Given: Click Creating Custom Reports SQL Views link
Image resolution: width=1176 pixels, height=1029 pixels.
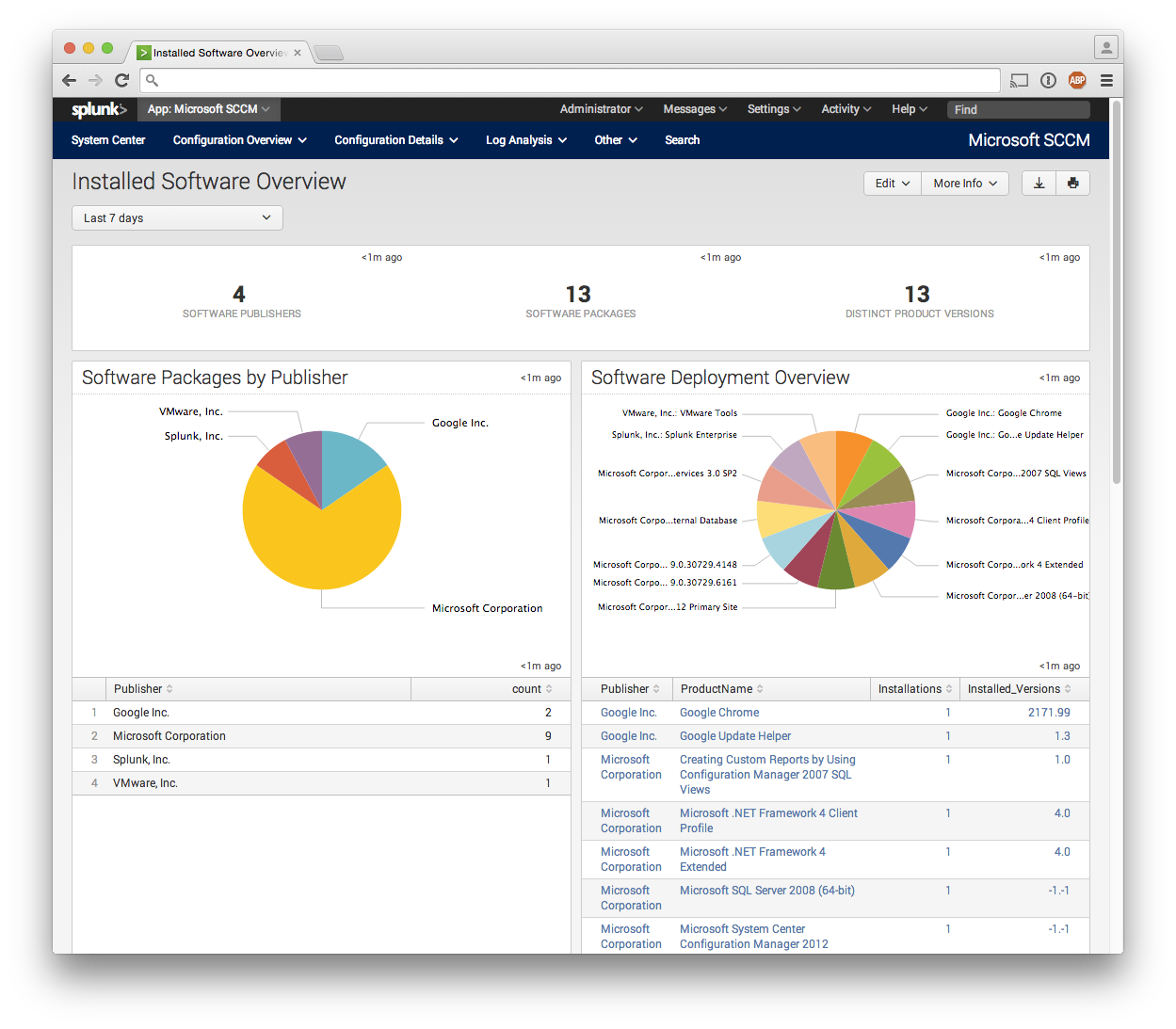Looking at the screenshot, I should click(767, 775).
